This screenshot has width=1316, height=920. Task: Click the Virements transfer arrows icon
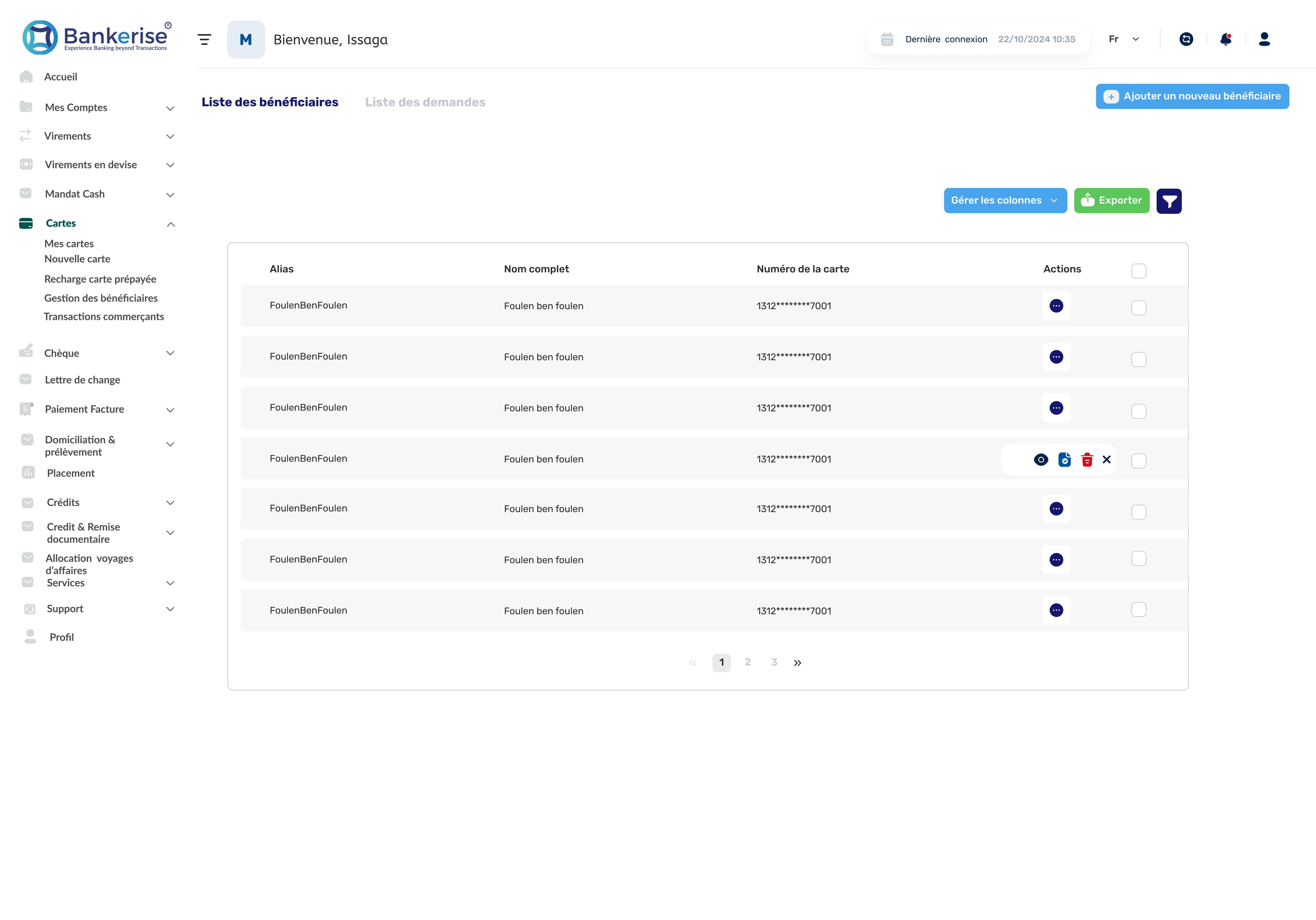tap(25, 136)
